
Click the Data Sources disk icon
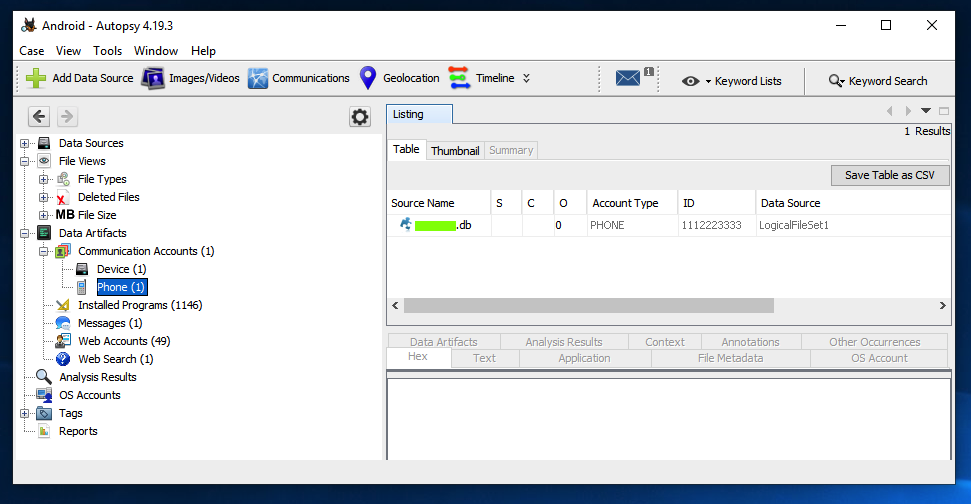[x=44, y=143]
